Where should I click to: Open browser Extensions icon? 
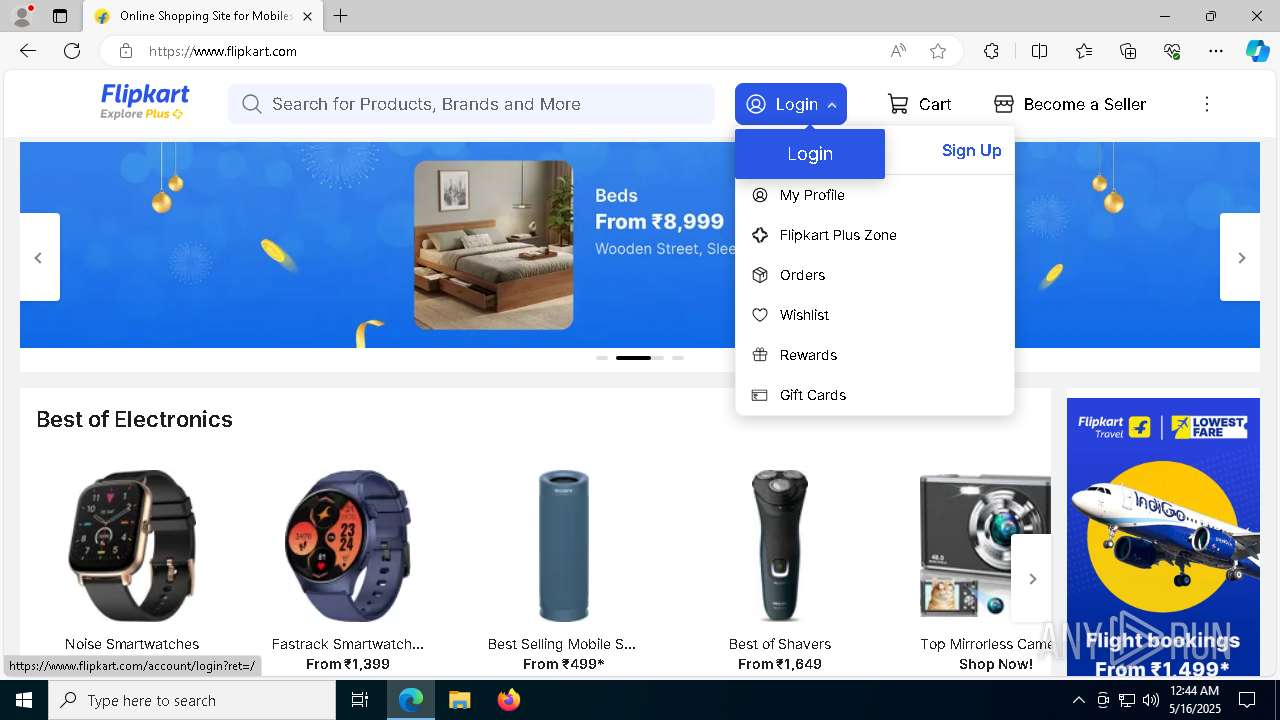[x=991, y=51]
